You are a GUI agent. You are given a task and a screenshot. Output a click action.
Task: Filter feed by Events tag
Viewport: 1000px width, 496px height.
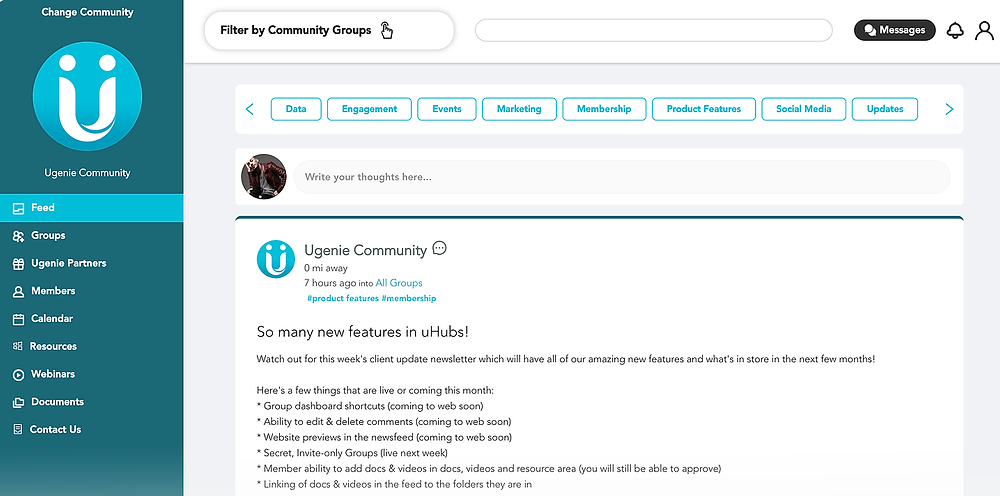[x=446, y=109]
